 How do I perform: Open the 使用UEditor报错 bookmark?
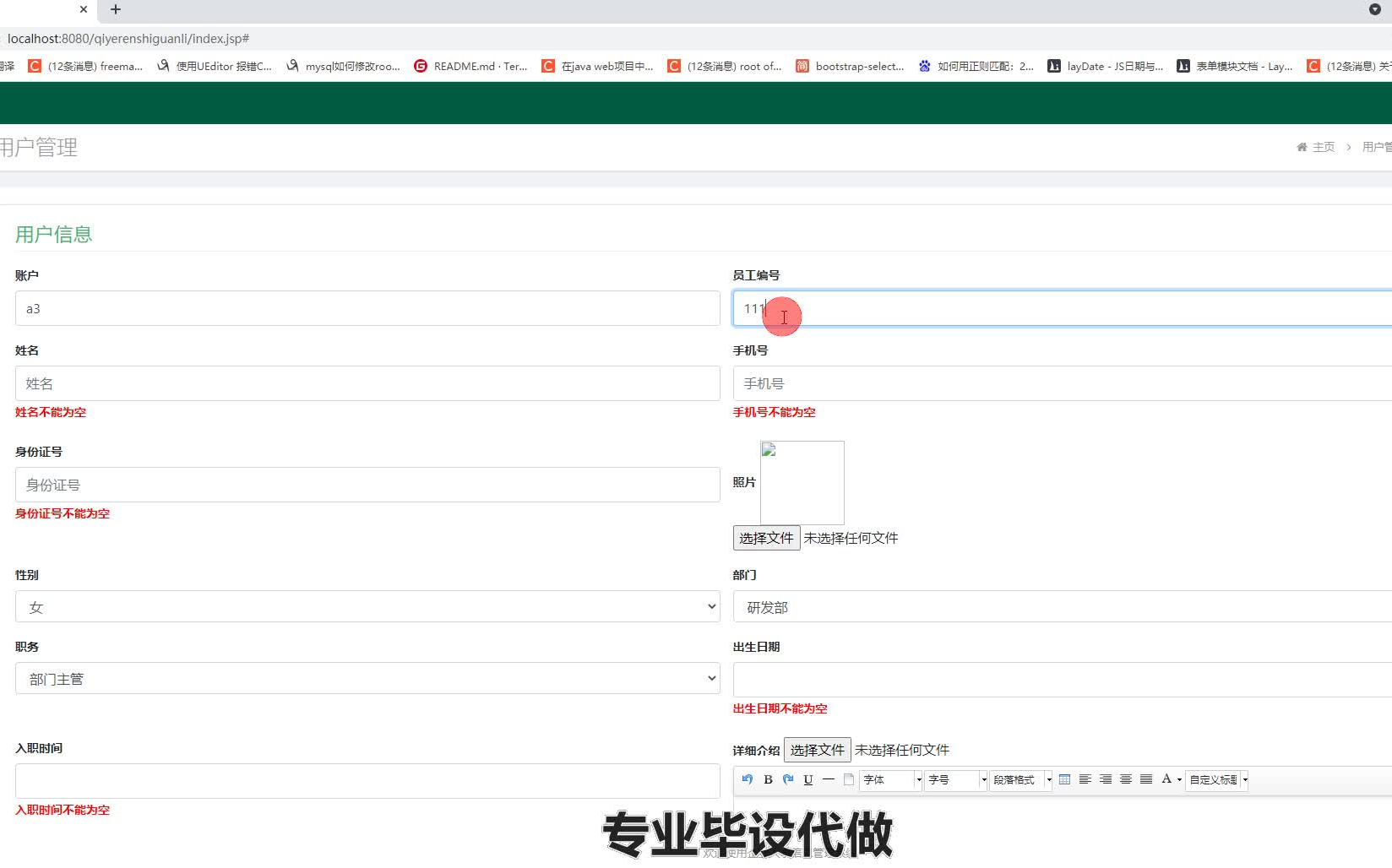[215, 66]
